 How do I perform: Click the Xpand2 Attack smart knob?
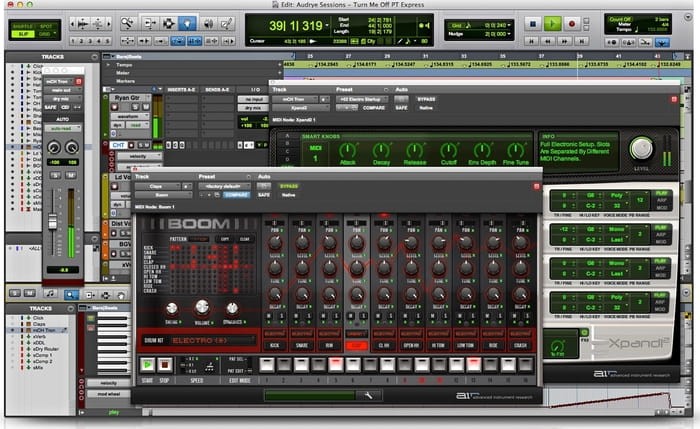point(347,150)
